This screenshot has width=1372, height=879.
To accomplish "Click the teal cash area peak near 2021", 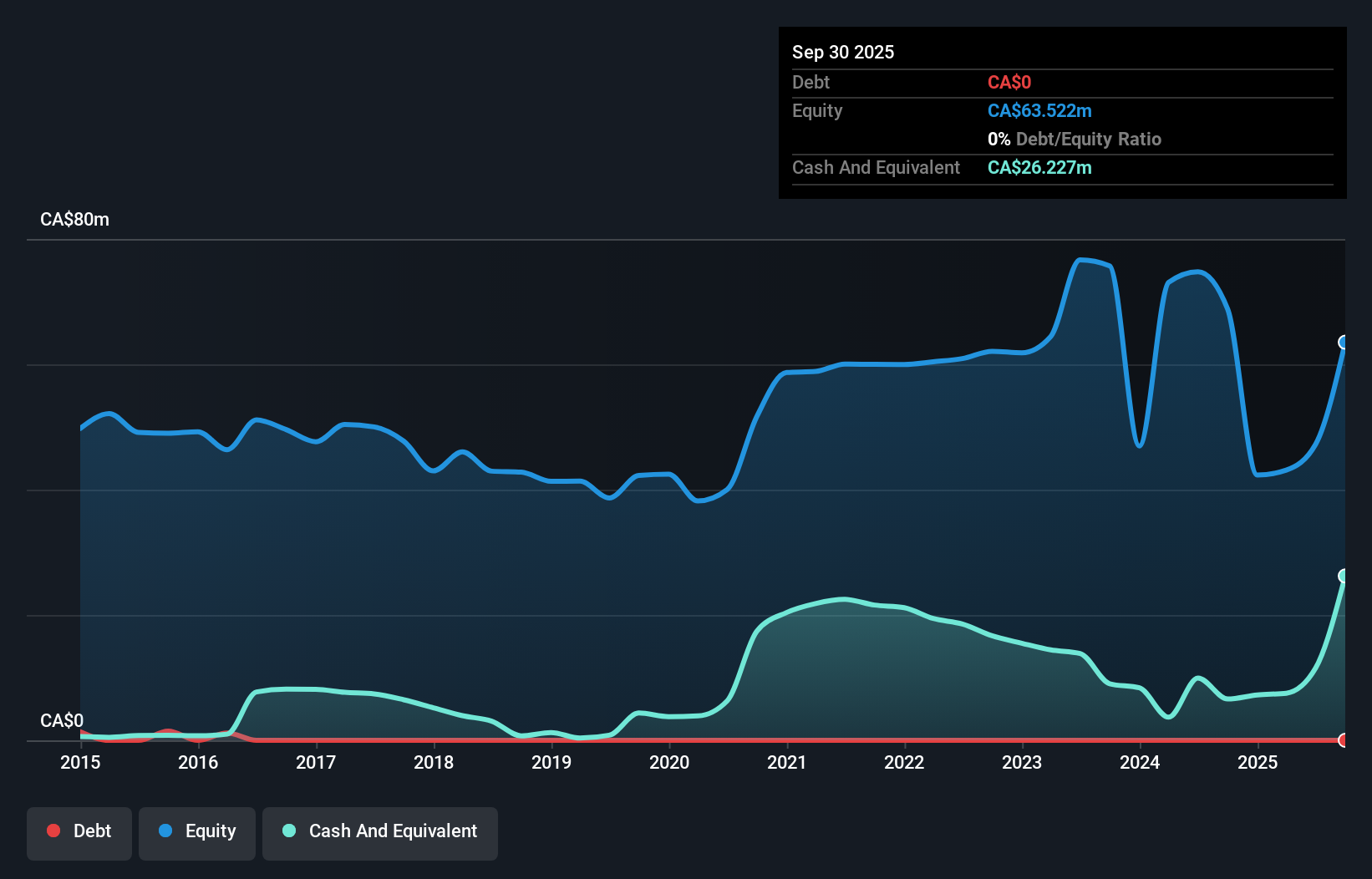I will 841,599.
